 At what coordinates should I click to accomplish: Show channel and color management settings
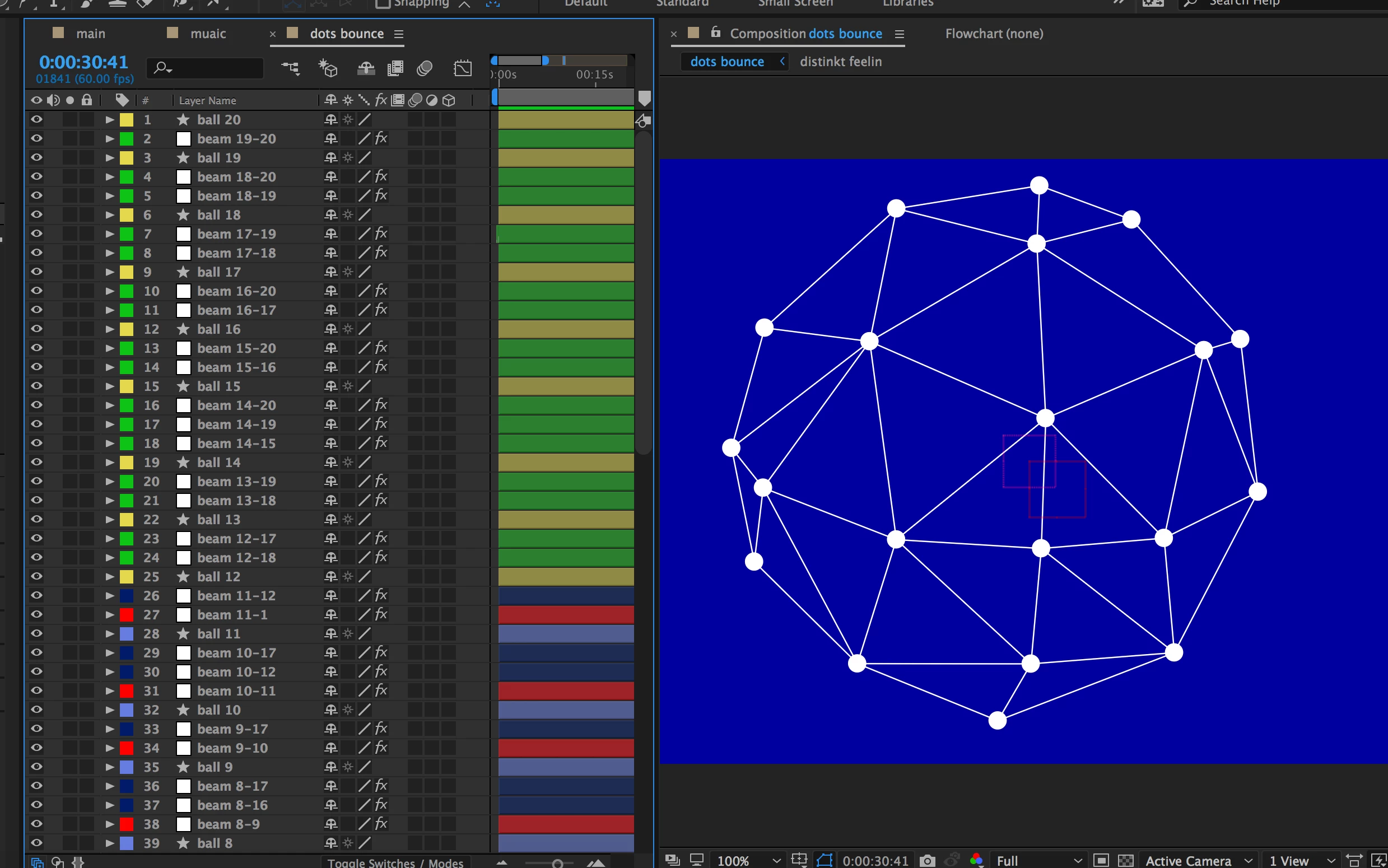click(x=976, y=860)
